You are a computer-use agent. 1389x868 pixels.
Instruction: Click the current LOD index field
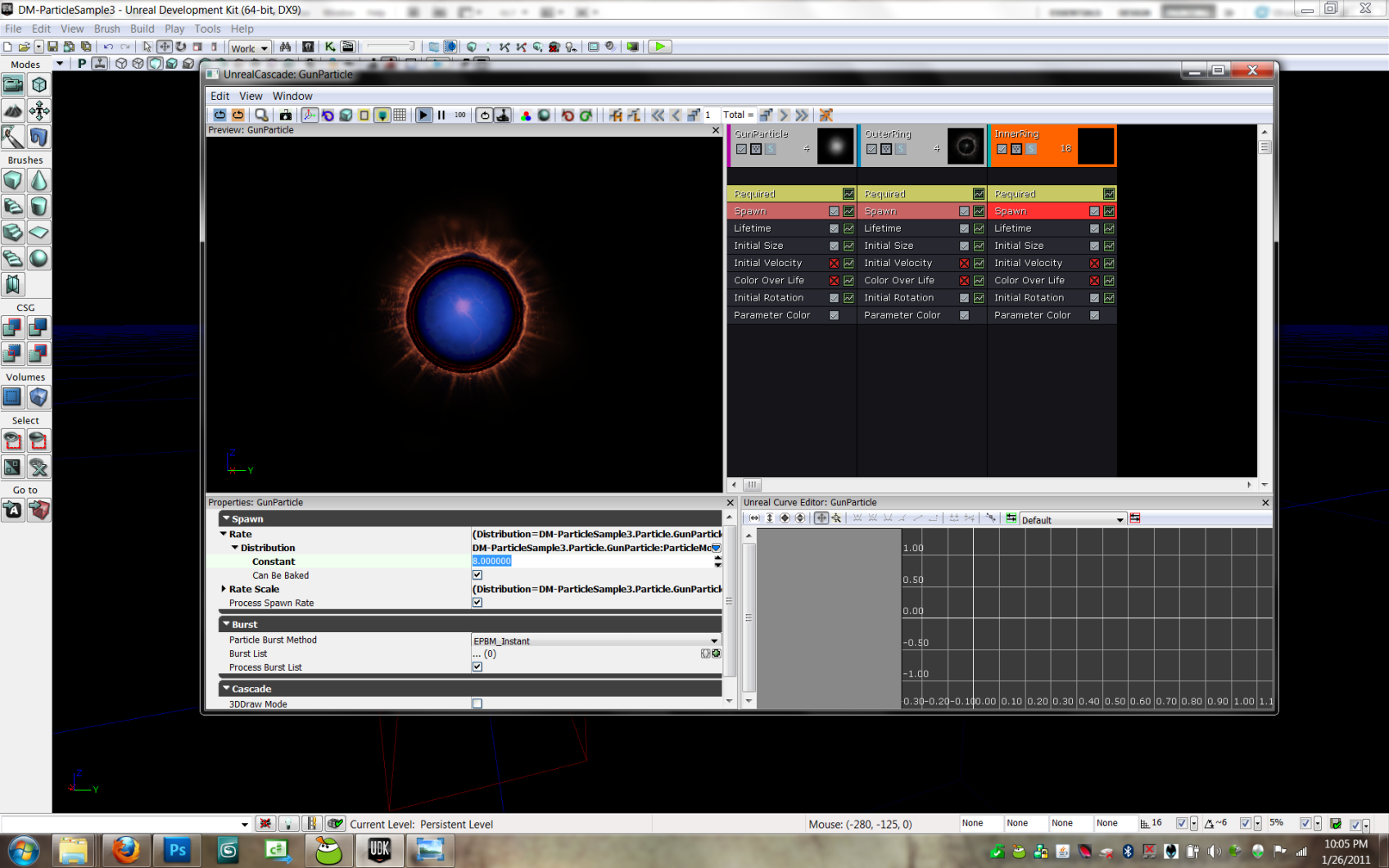coord(711,115)
